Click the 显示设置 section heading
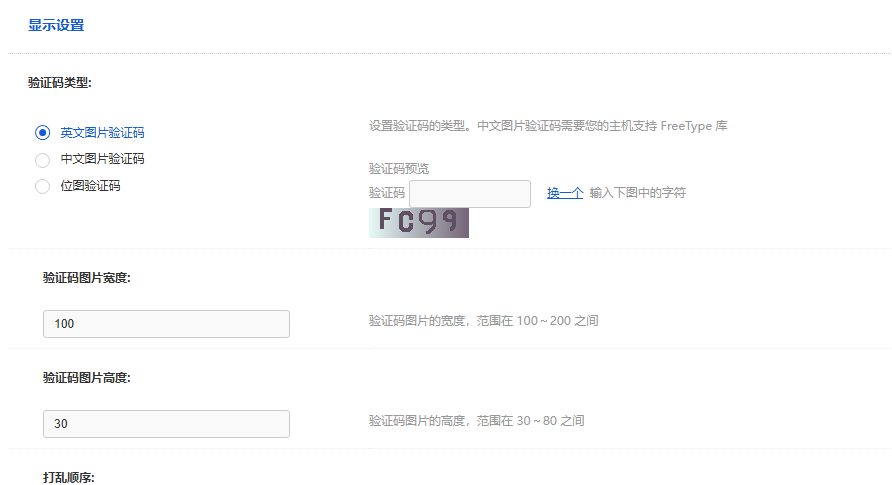The height and width of the screenshot is (485, 892). coord(56,25)
